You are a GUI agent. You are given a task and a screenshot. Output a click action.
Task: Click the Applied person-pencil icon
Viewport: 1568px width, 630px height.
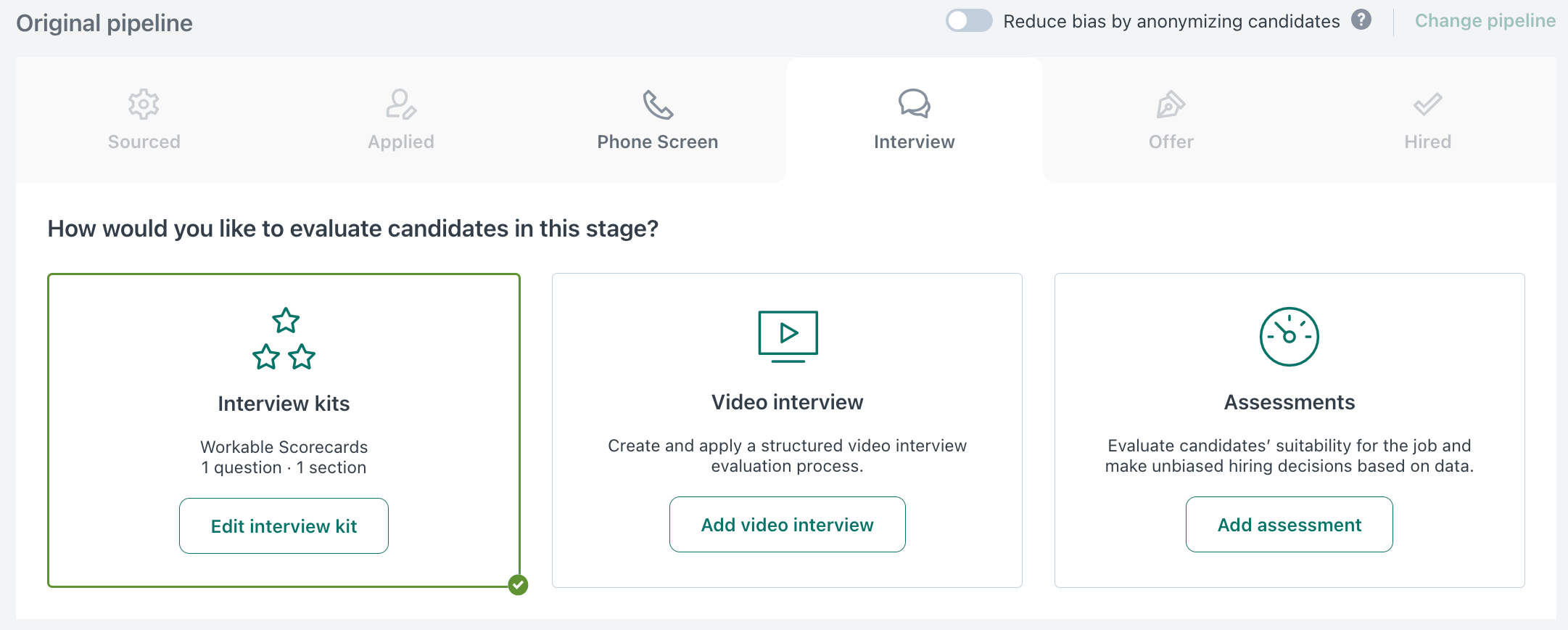(x=400, y=105)
